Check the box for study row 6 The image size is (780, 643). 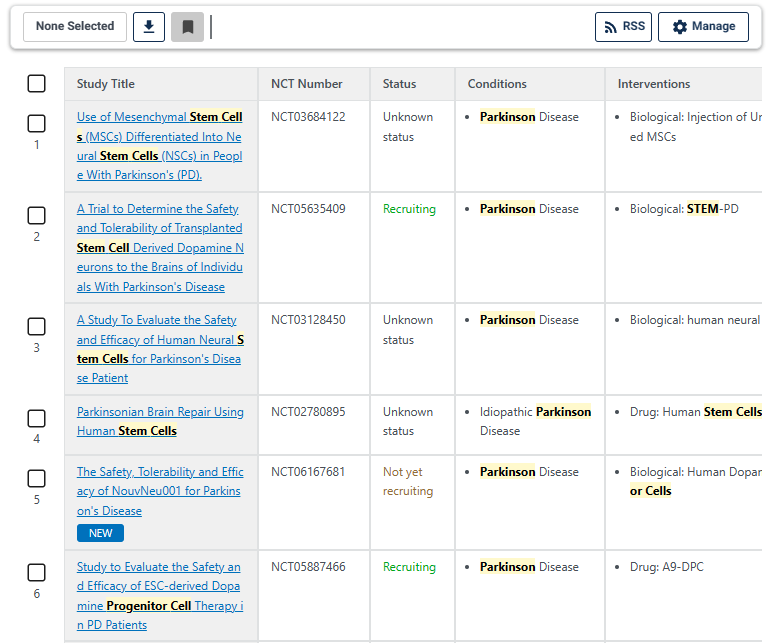tap(36, 572)
